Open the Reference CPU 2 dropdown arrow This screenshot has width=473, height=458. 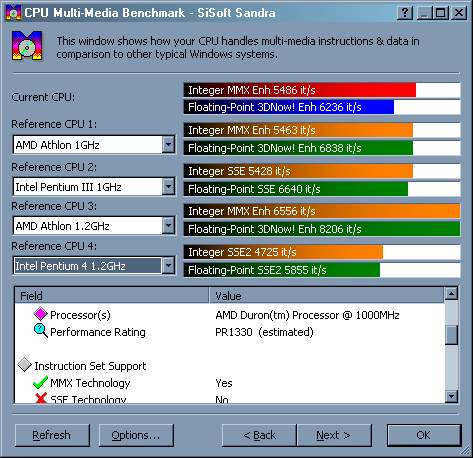point(168,187)
